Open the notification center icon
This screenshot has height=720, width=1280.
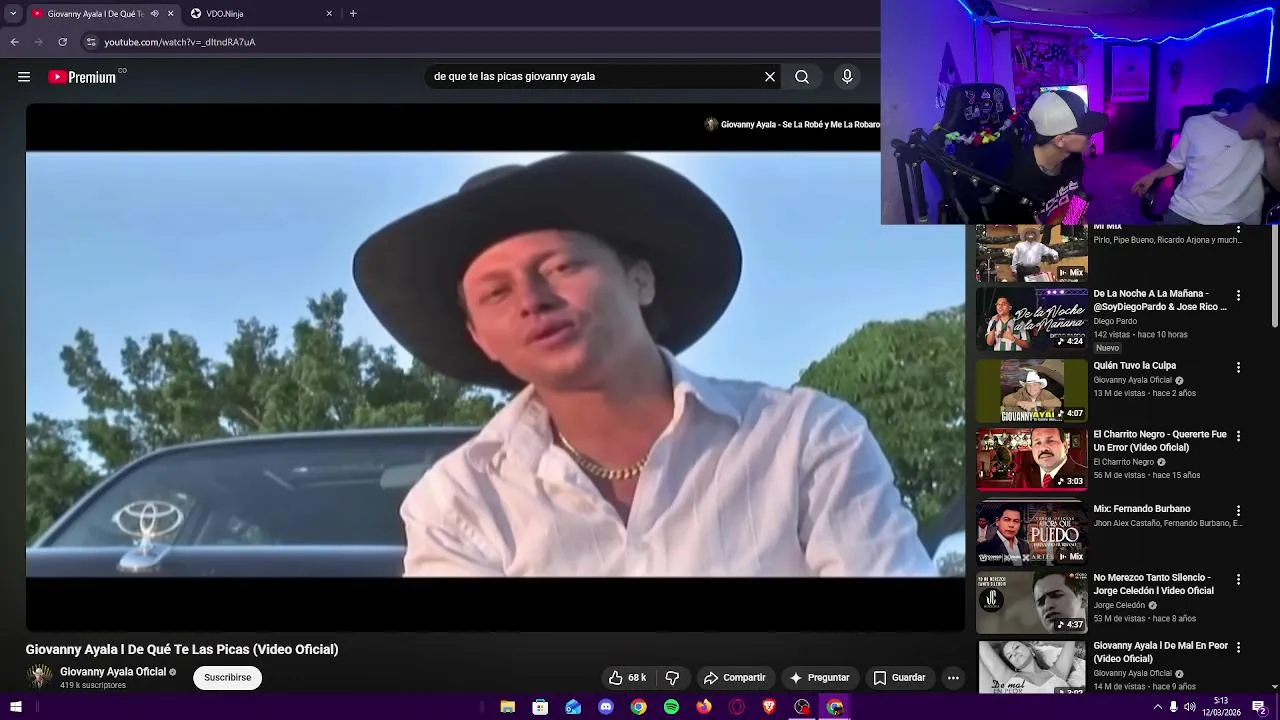[x=1259, y=707]
